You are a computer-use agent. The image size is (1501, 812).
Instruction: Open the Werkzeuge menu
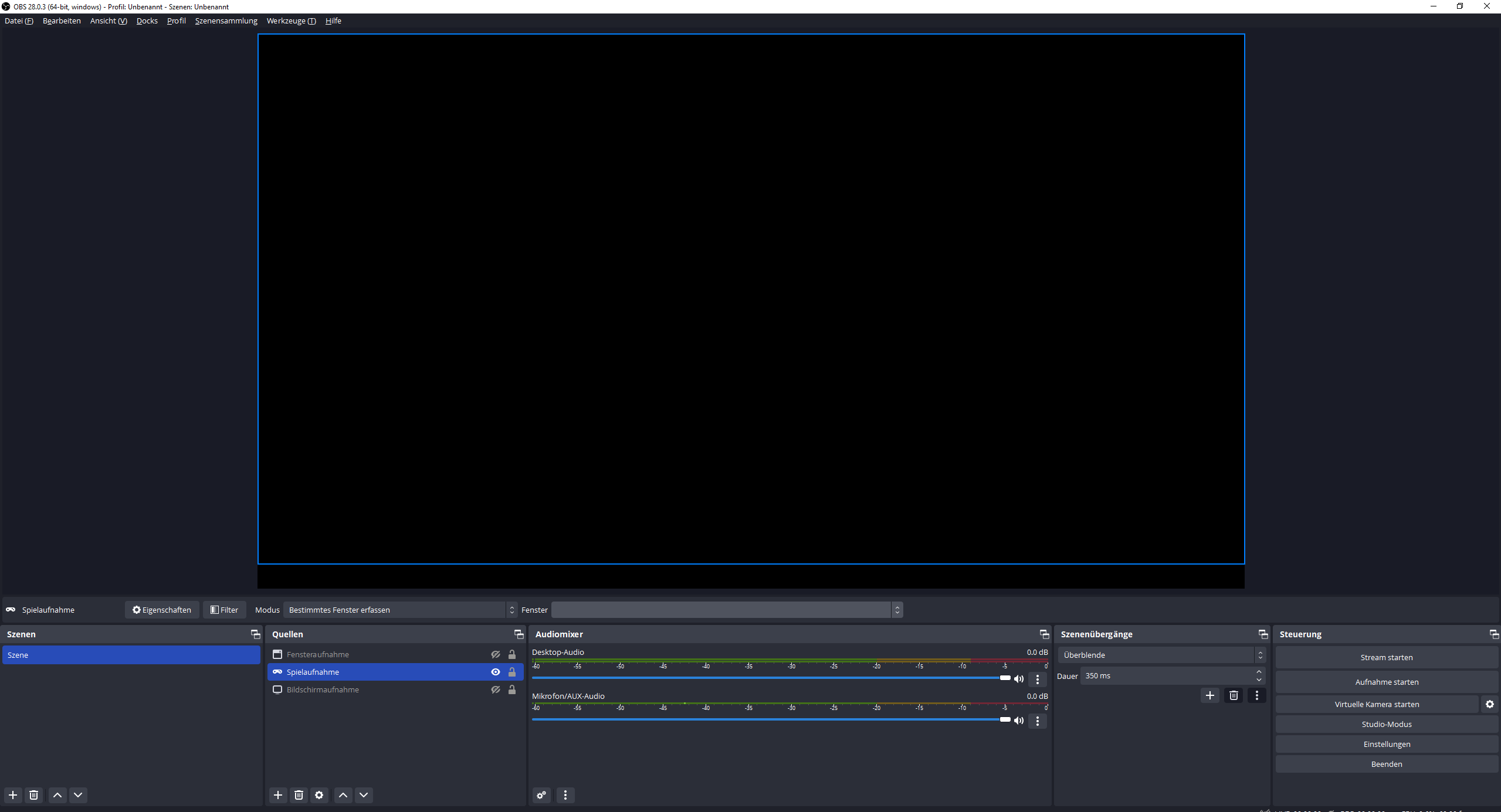291,21
